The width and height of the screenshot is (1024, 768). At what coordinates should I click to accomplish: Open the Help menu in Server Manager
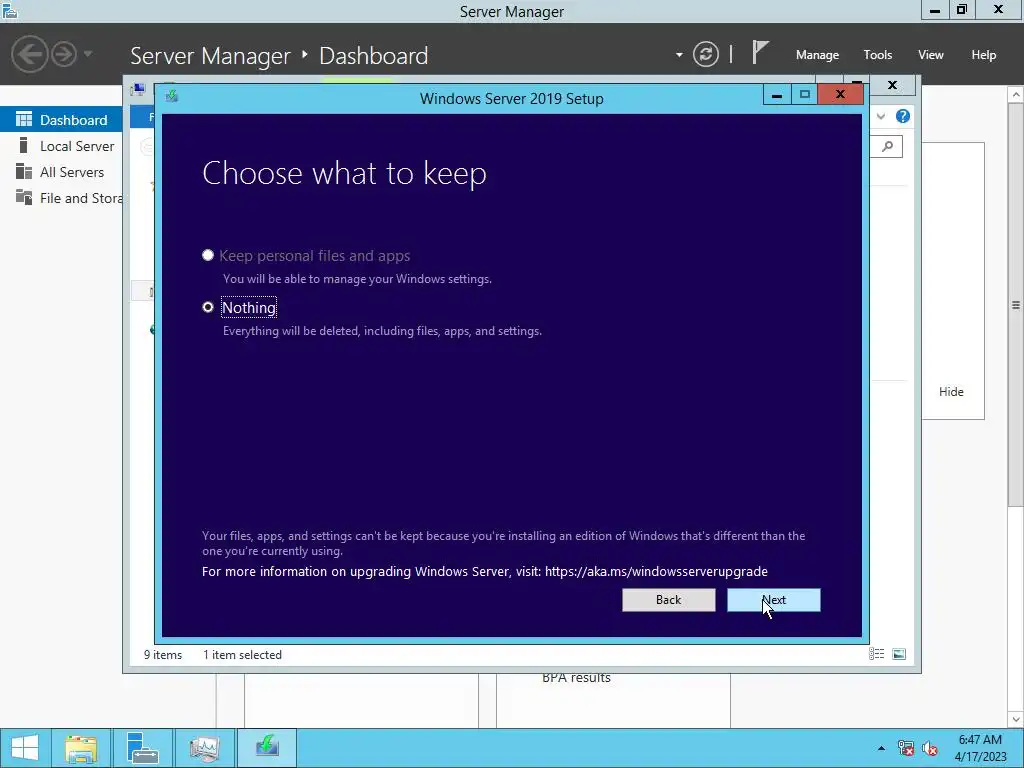point(984,55)
